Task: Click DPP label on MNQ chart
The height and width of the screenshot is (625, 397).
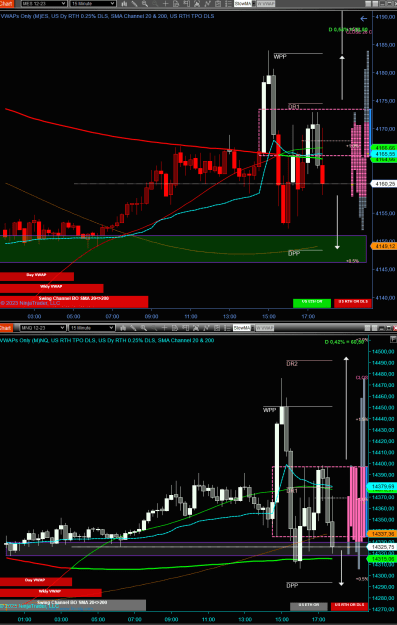Action: 292,586
